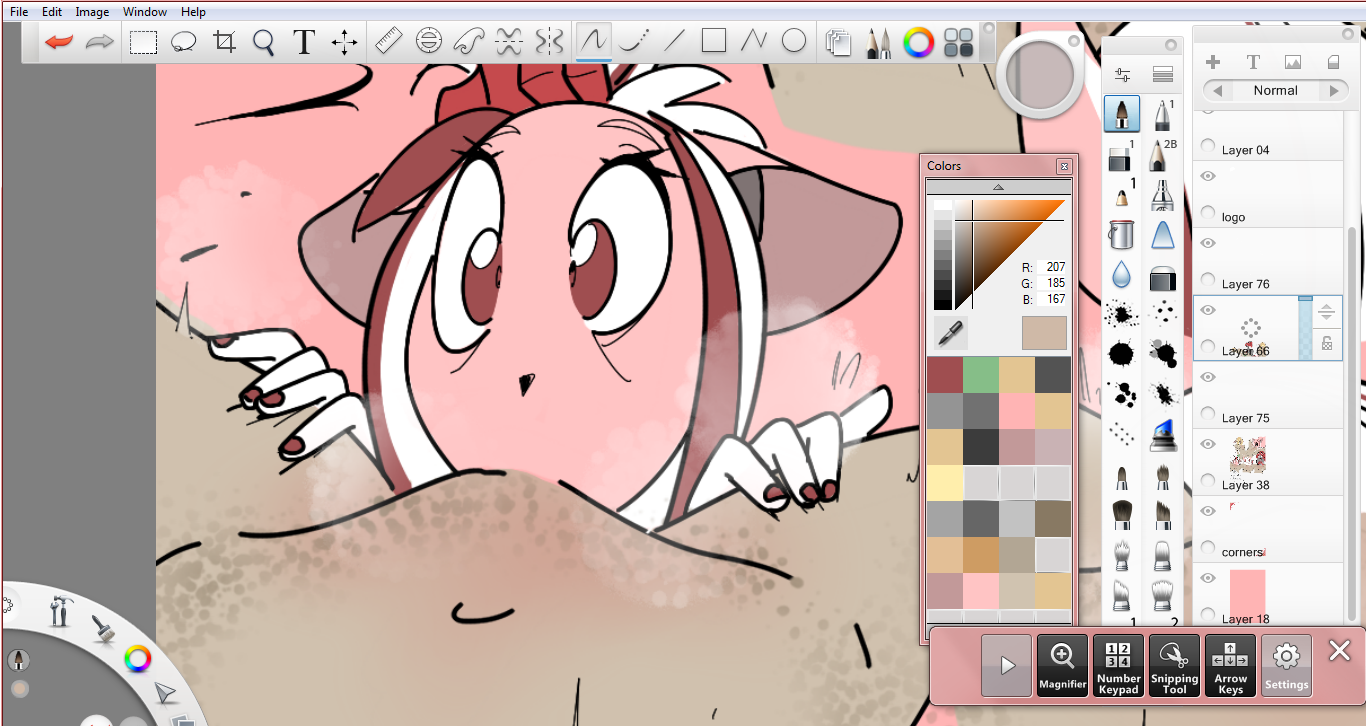Add a new layer with plus icon
Screen dimensions: 1366x726
[1213, 62]
